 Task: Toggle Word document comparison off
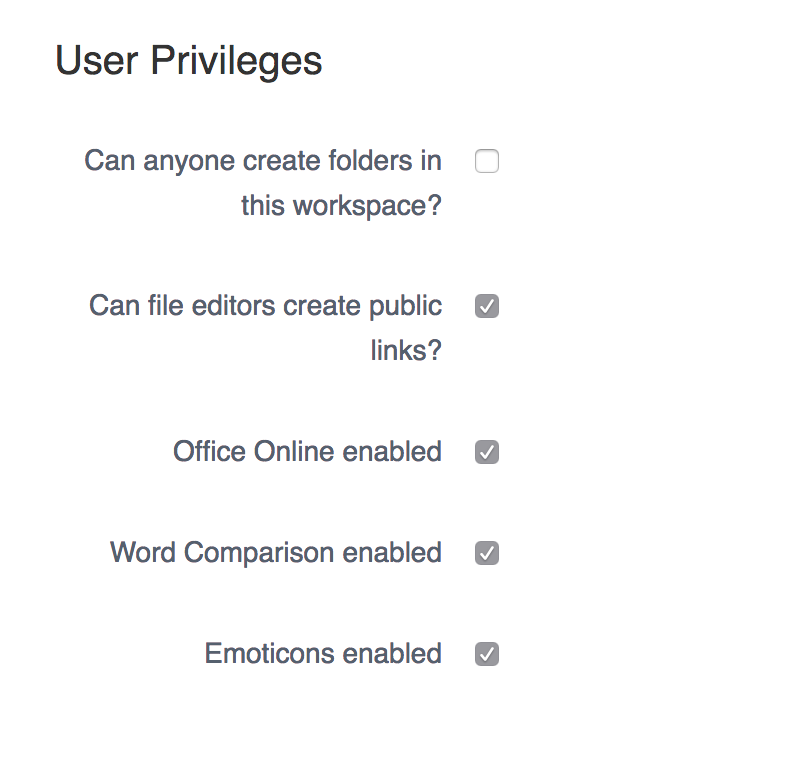(x=487, y=553)
